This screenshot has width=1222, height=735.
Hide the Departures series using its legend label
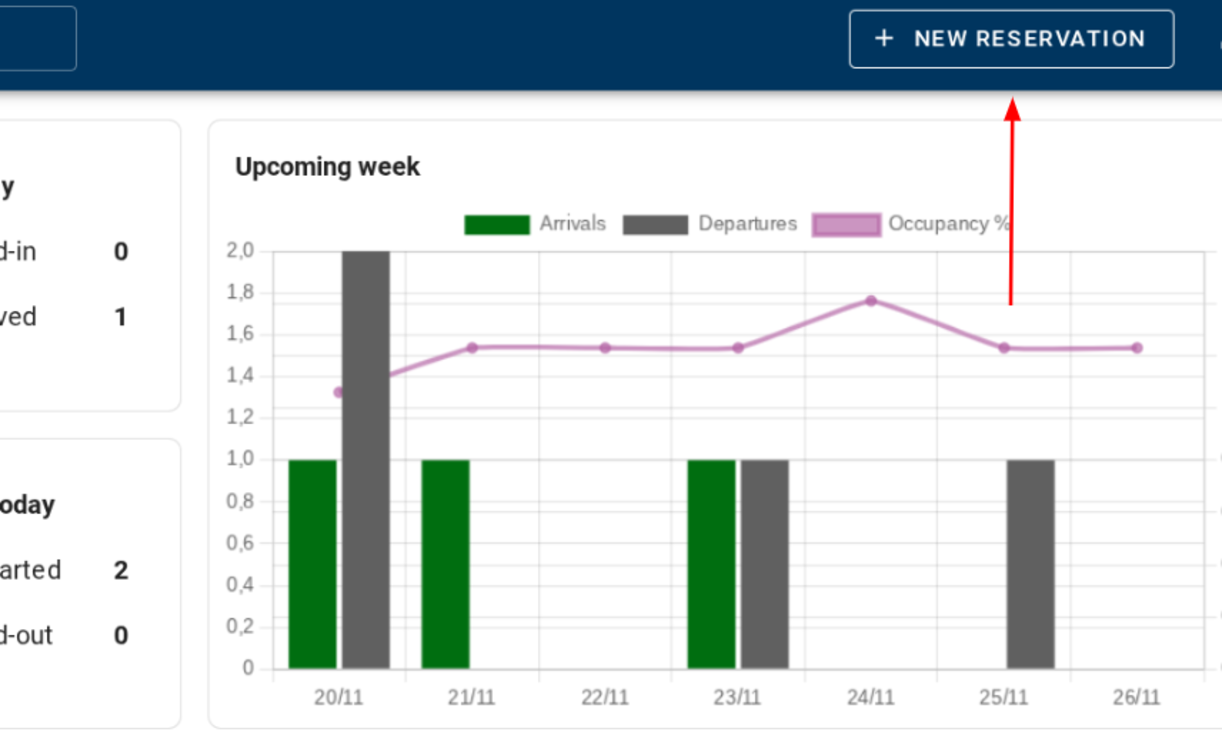click(747, 224)
